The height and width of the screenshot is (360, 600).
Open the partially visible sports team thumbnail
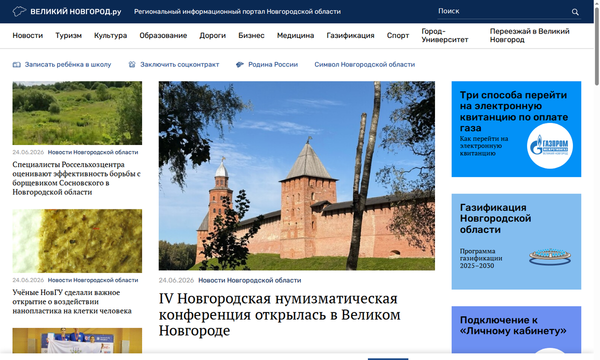77,340
